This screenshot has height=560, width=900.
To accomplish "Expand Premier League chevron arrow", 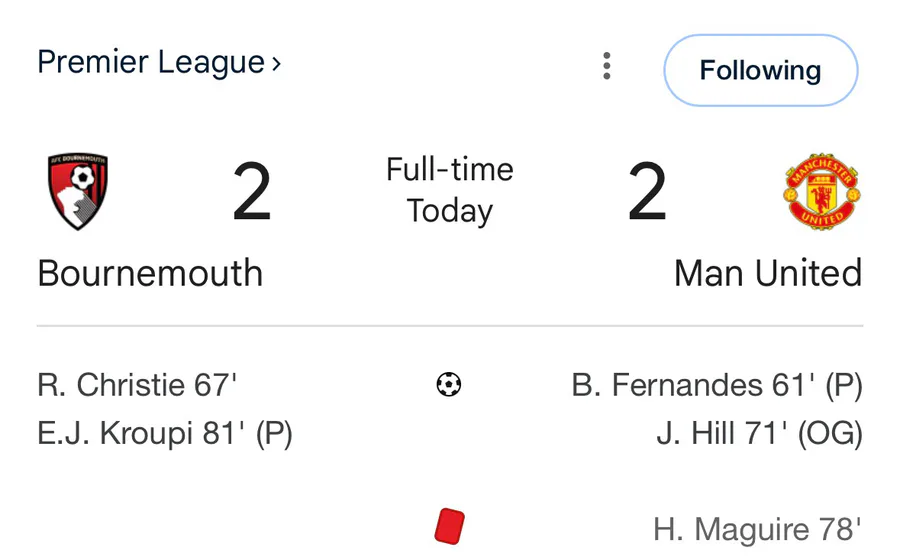I will (276, 64).
